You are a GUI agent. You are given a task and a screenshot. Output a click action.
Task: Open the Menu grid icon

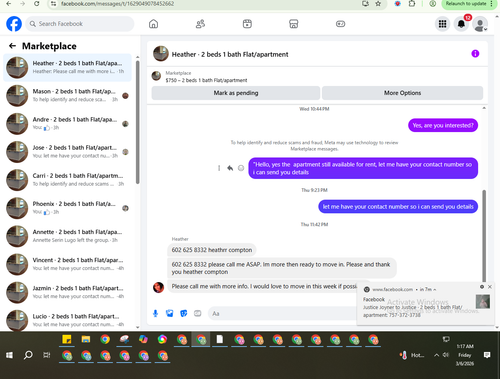point(442,24)
